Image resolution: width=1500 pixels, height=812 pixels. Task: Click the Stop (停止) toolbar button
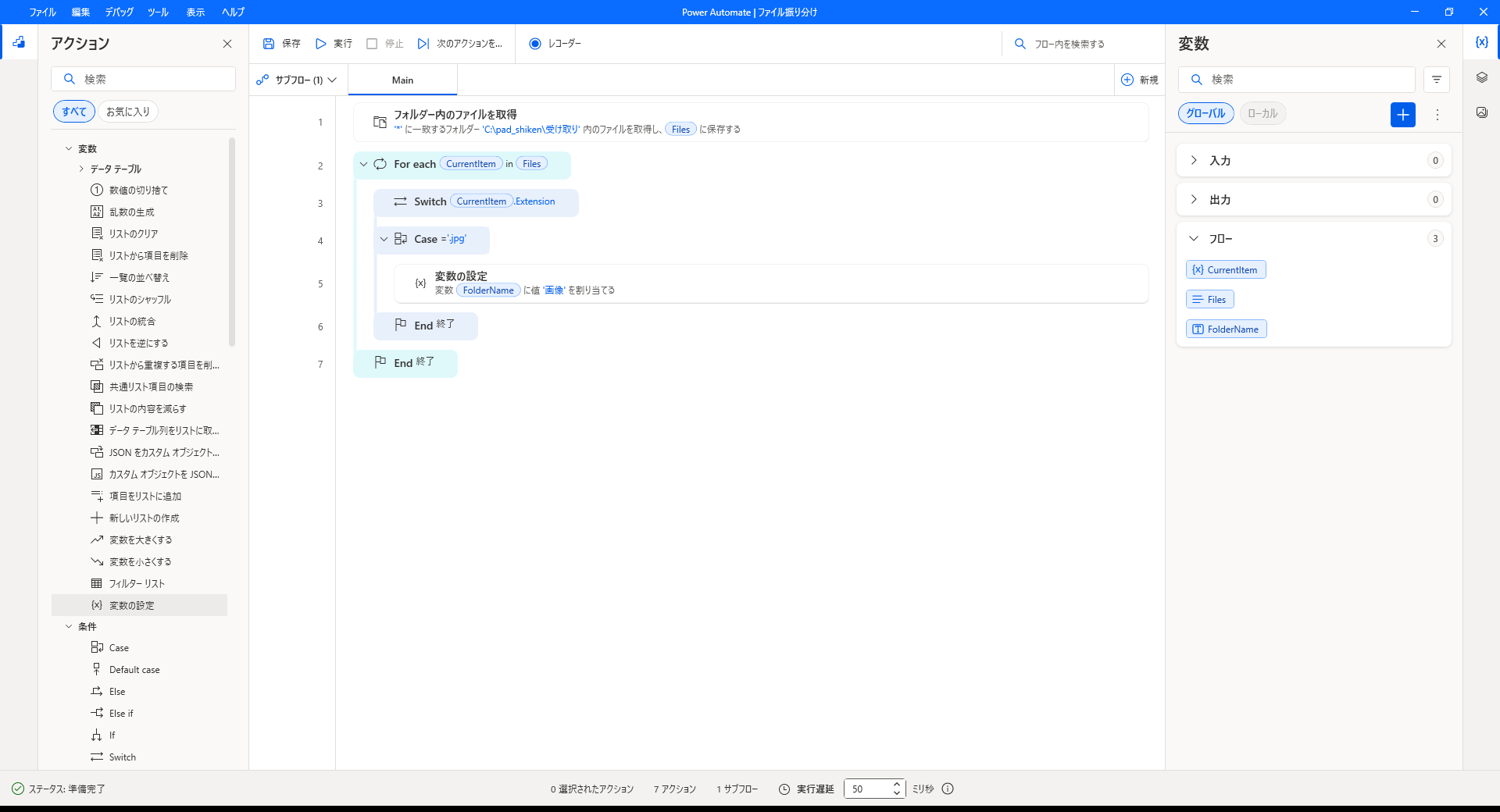(x=385, y=44)
